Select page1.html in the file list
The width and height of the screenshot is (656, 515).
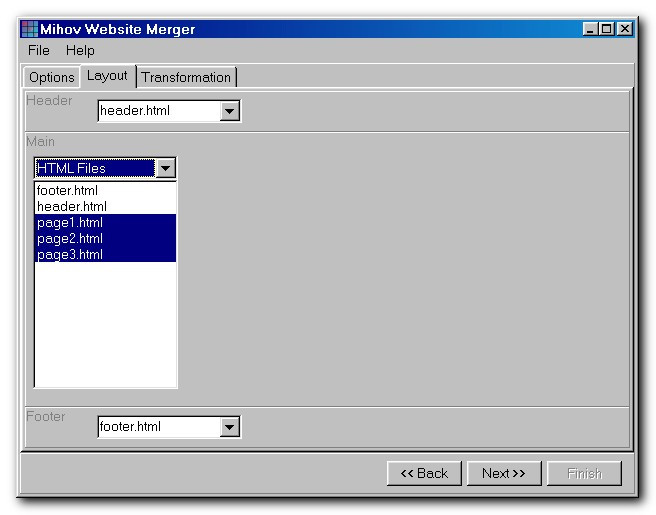tap(105, 223)
